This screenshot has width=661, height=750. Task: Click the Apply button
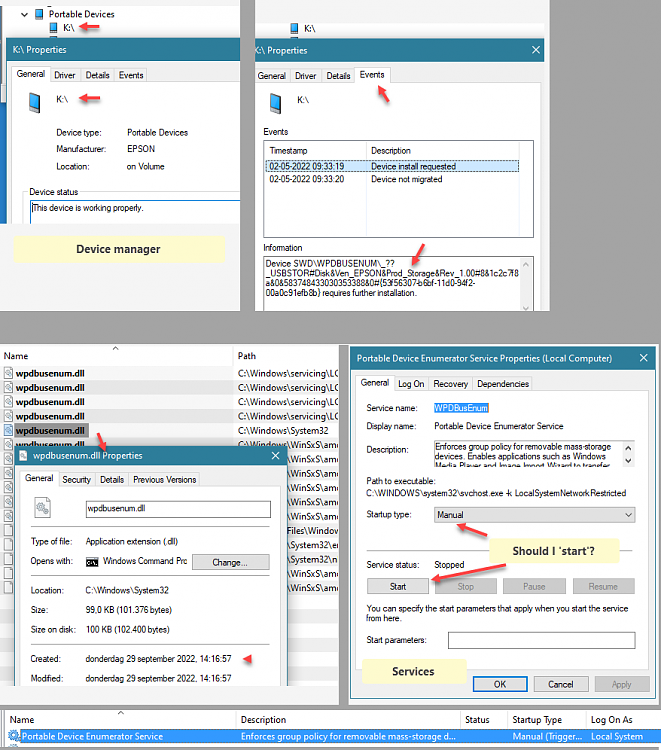click(x=622, y=684)
